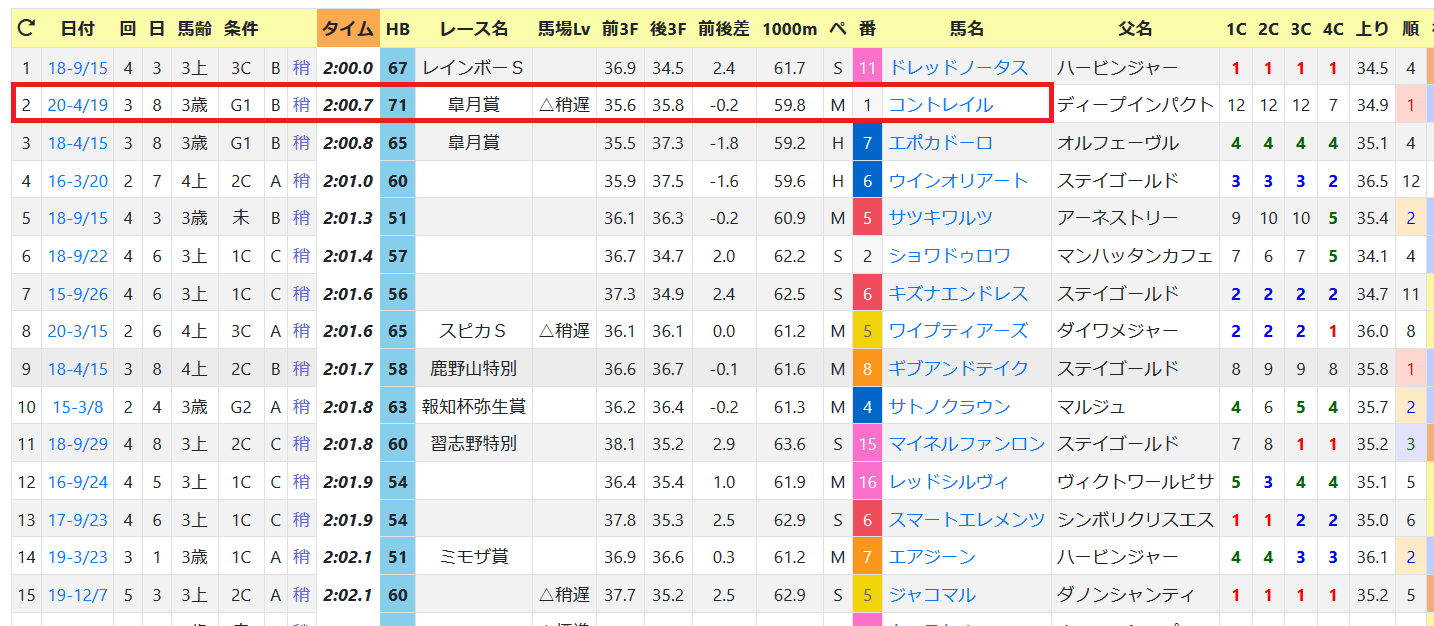The image size is (1434, 626).
Task: Select sire name ディープインパクト cell
Action: [1136, 105]
